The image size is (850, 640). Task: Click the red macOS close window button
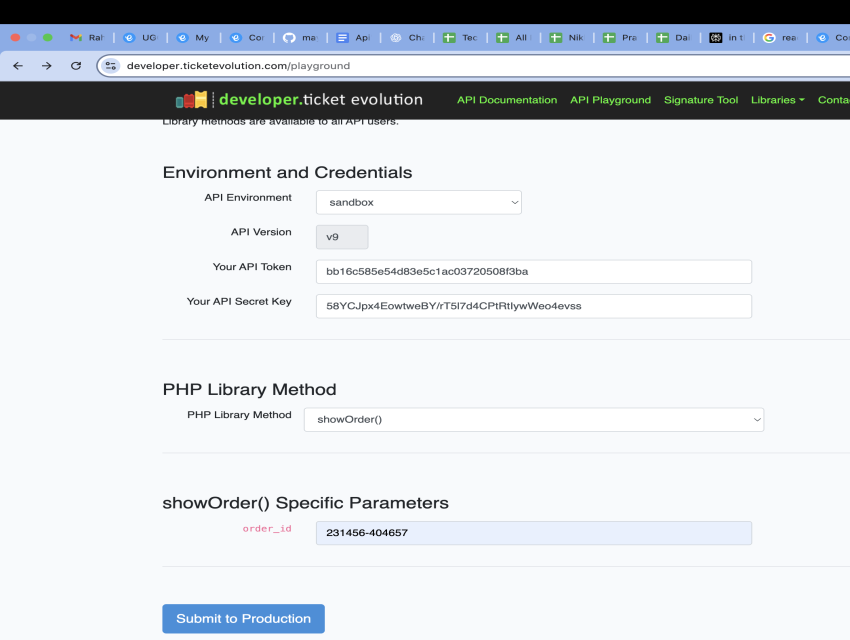pyautogui.click(x=15, y=37)
